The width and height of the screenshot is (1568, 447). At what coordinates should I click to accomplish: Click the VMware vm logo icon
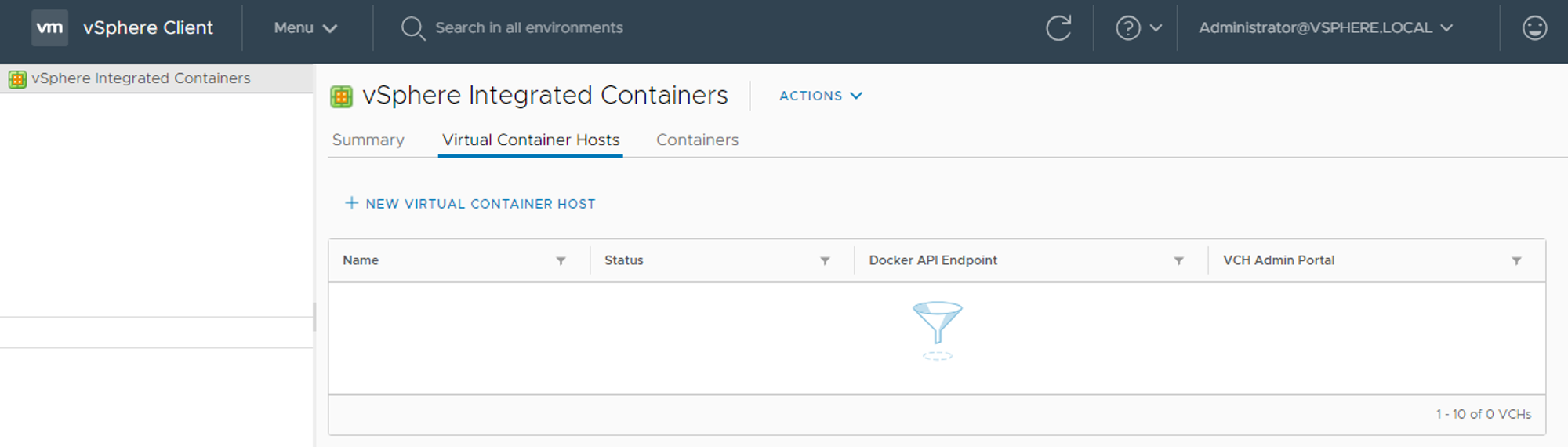tap(49, 27)
